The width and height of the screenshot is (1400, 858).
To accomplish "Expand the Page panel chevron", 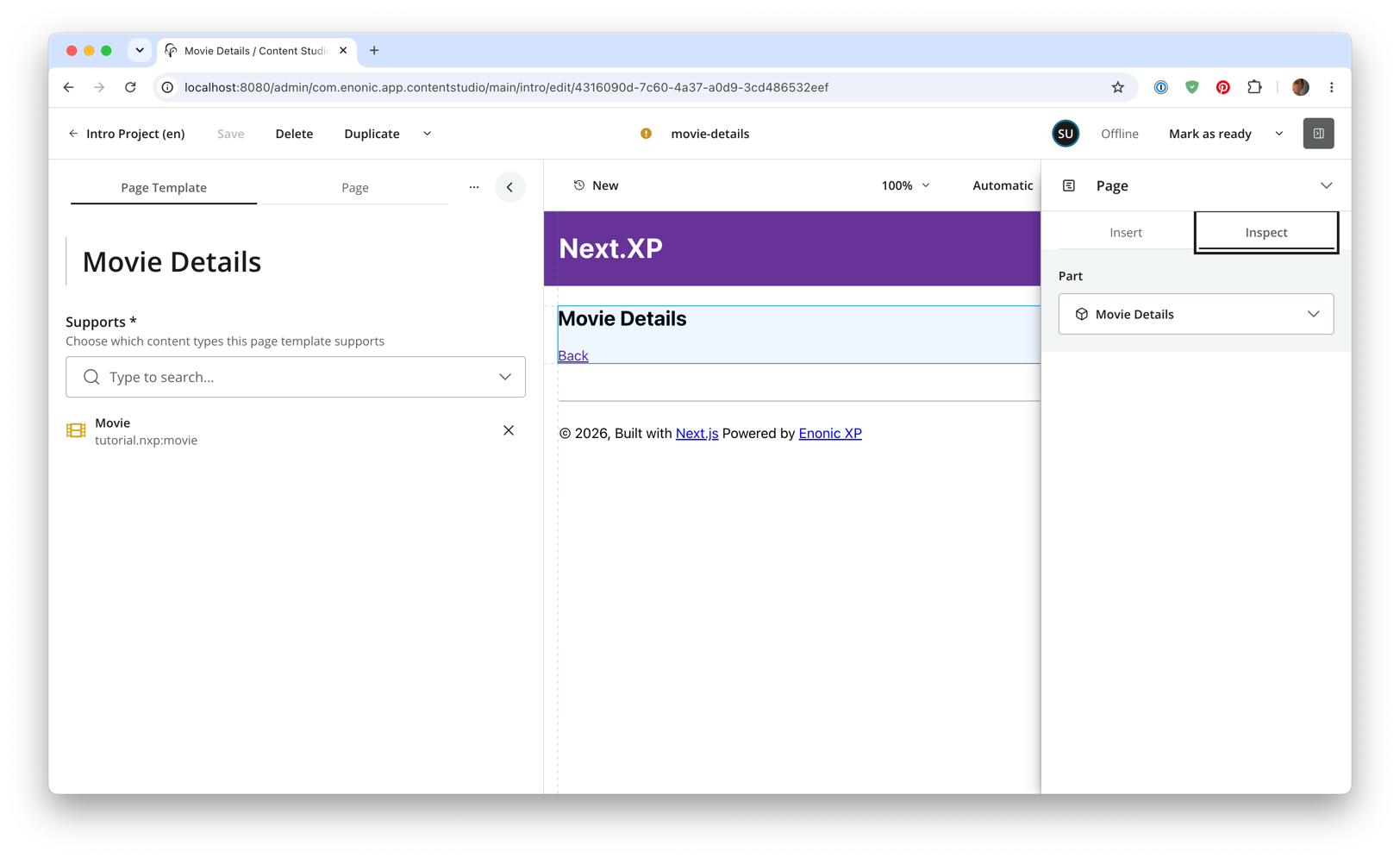I will (x=1326, y=185).
